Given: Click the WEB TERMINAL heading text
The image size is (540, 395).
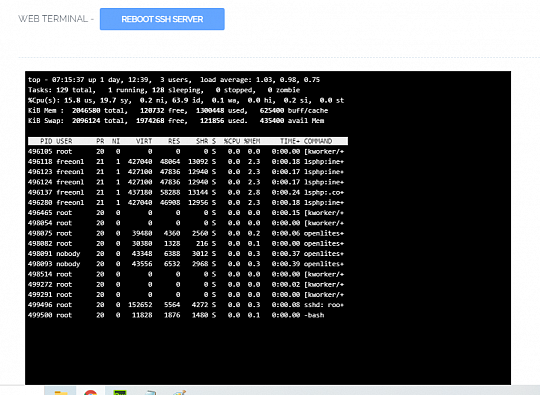Looking at the screenshot, I should click(53, 19).
